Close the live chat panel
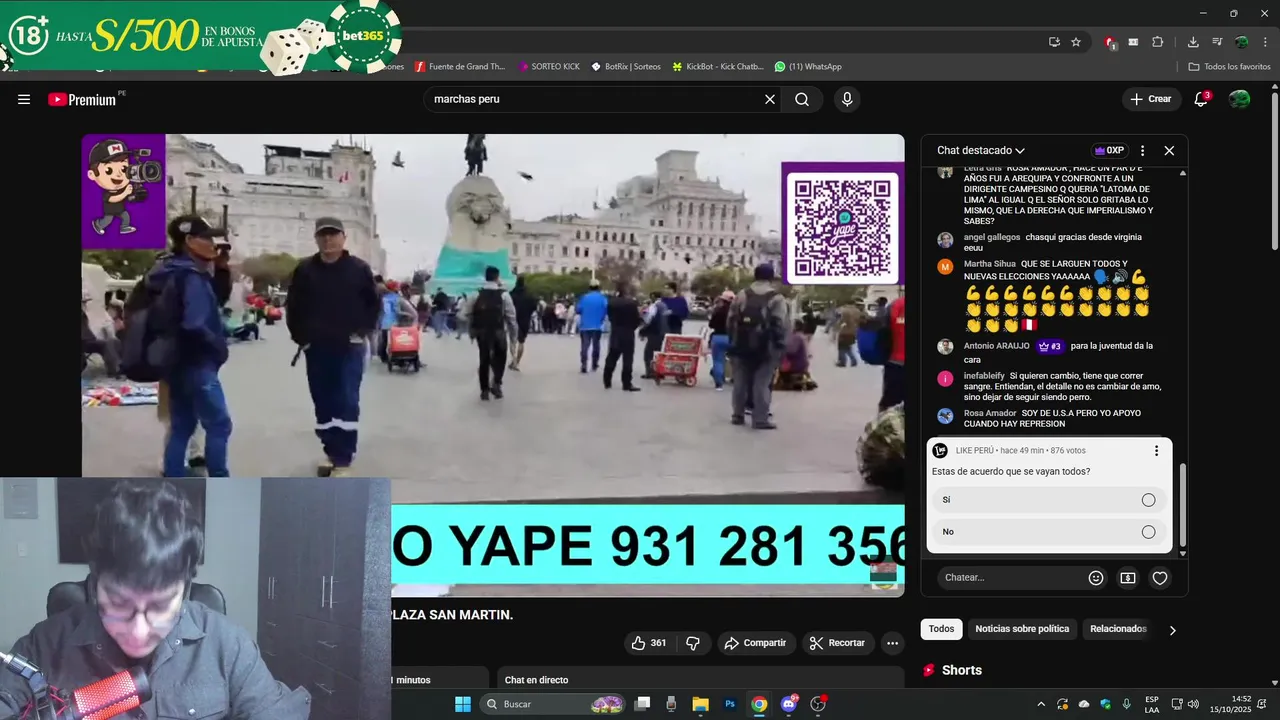 click(1169, 151)
